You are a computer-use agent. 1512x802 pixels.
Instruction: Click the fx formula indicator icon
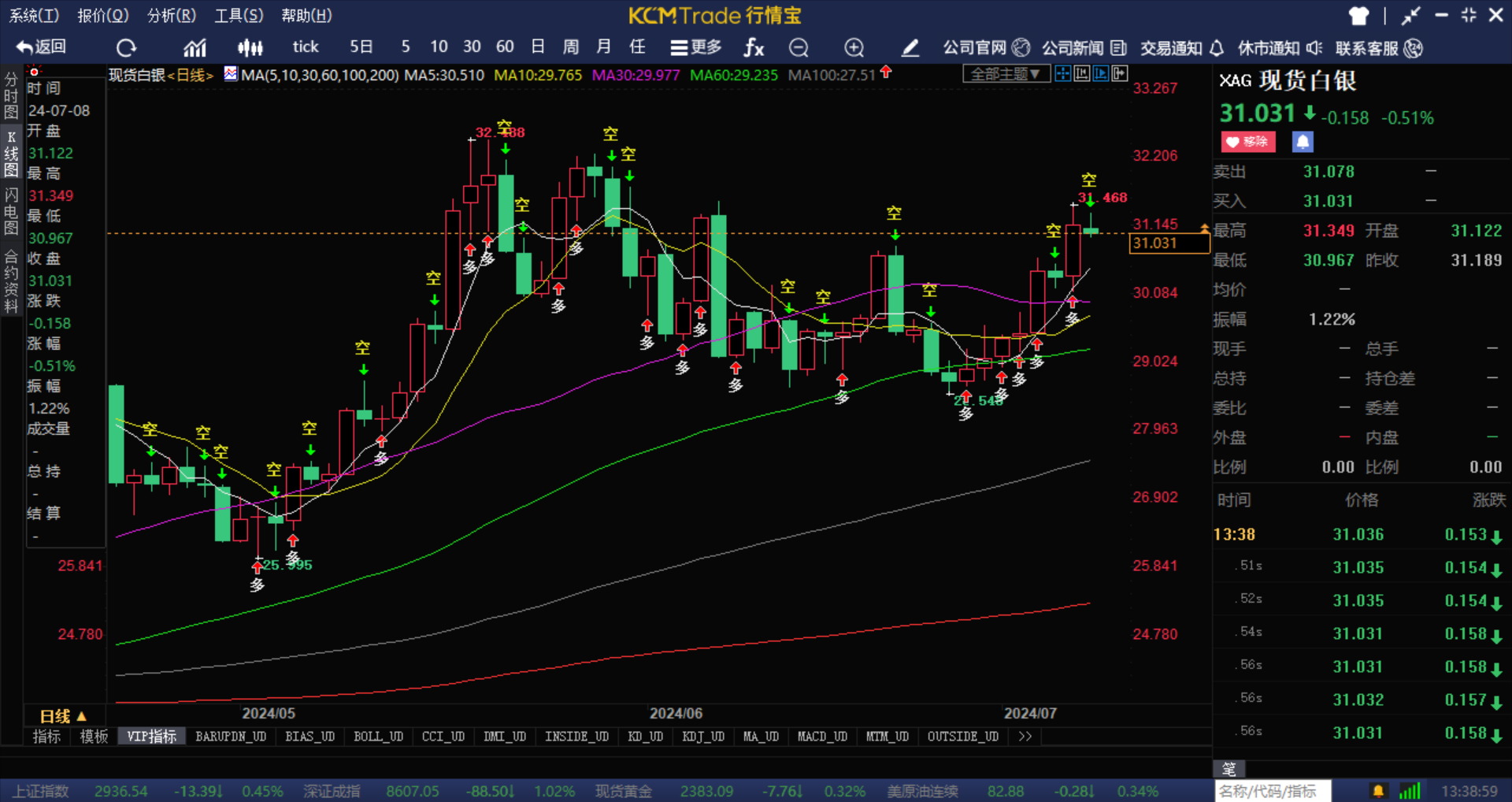[x=754, y=48]
